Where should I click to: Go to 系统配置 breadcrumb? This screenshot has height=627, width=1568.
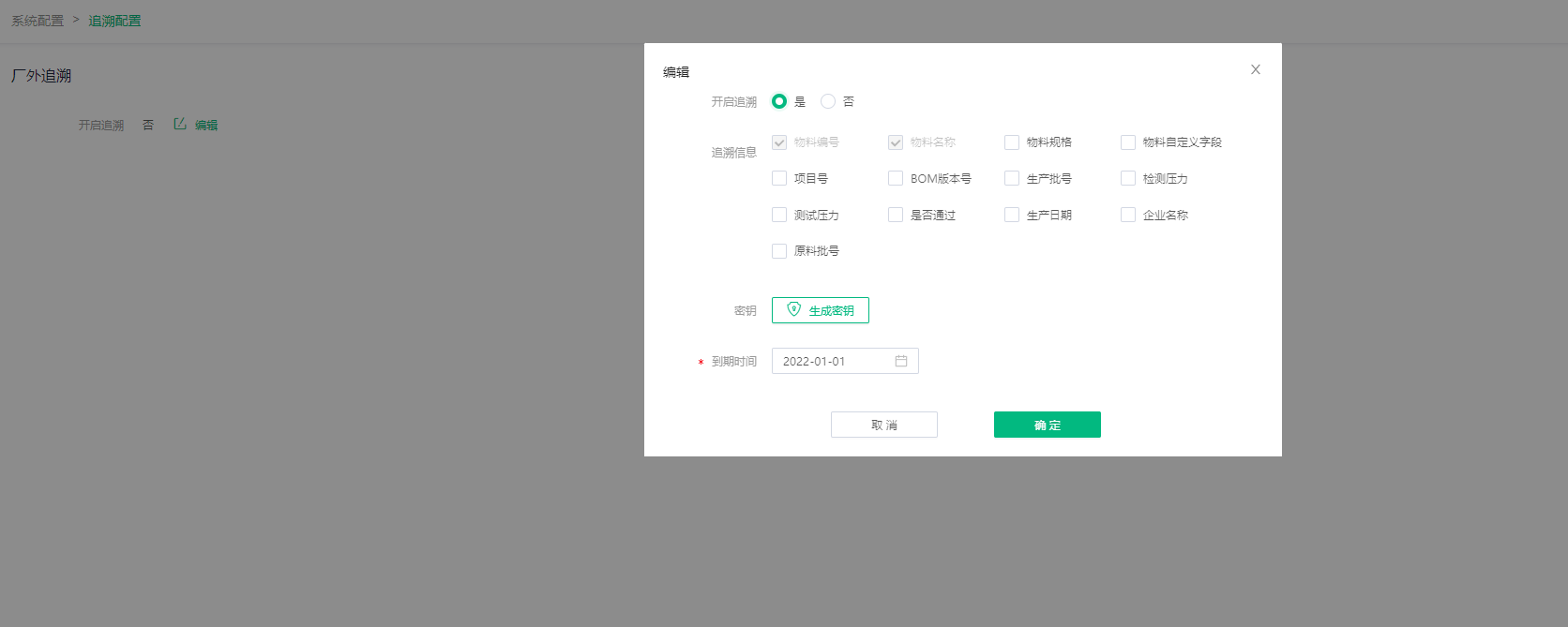[x=38, y=21]
